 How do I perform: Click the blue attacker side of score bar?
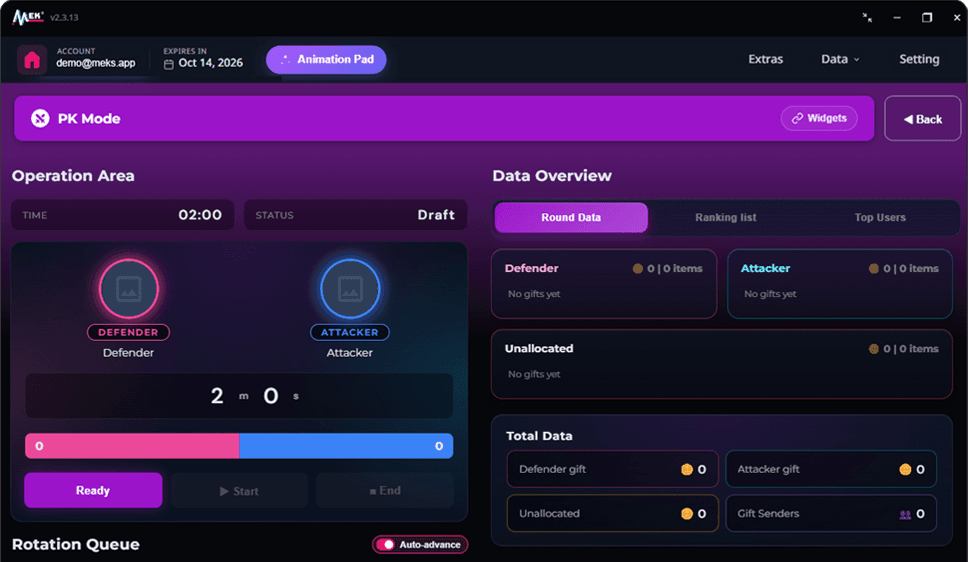coord(346,446)
